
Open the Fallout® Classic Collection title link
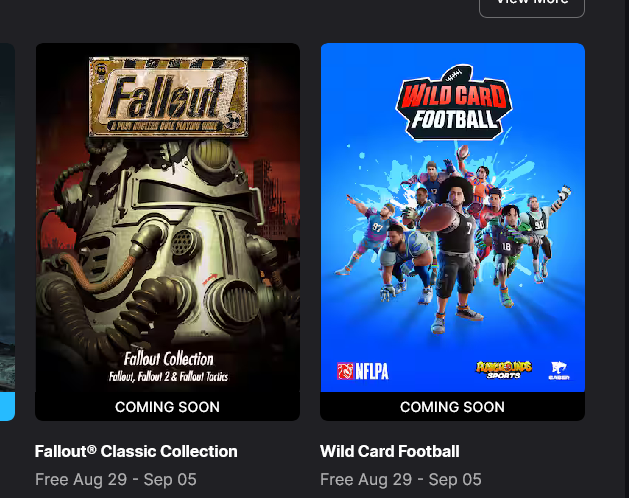click(x=136, y=451)
